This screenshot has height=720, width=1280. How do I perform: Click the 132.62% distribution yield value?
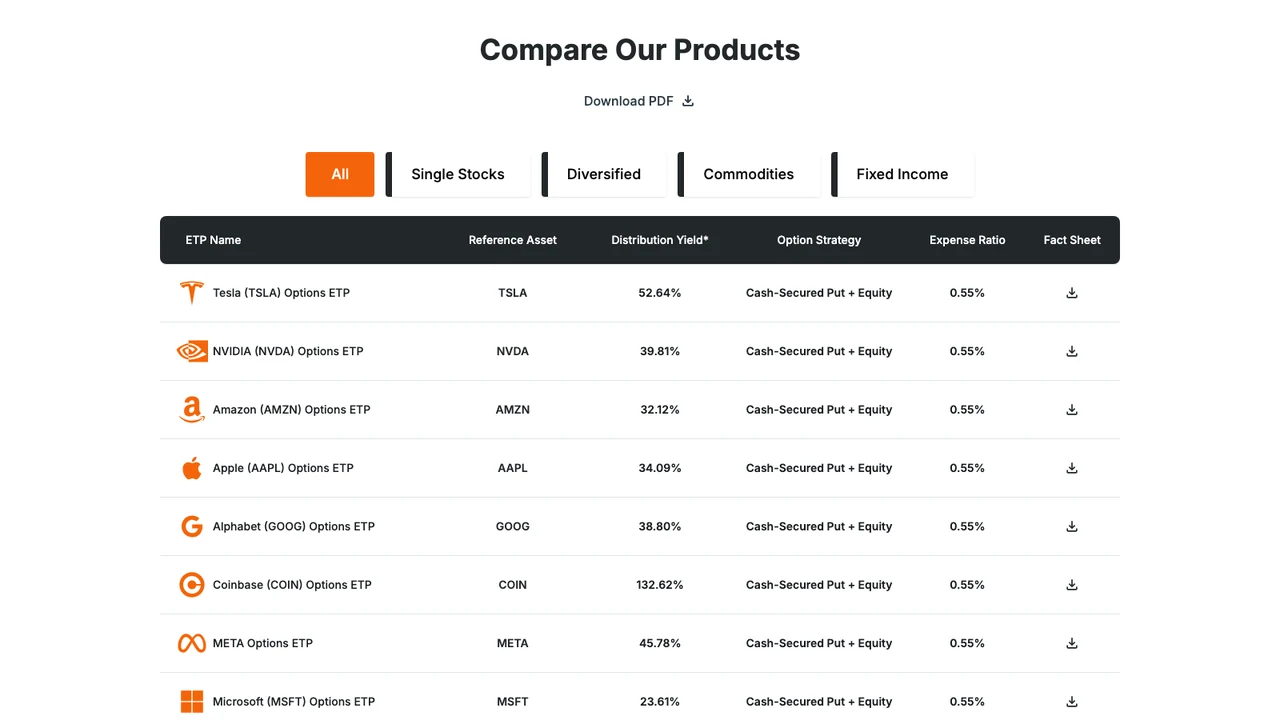tap(660, 585)
